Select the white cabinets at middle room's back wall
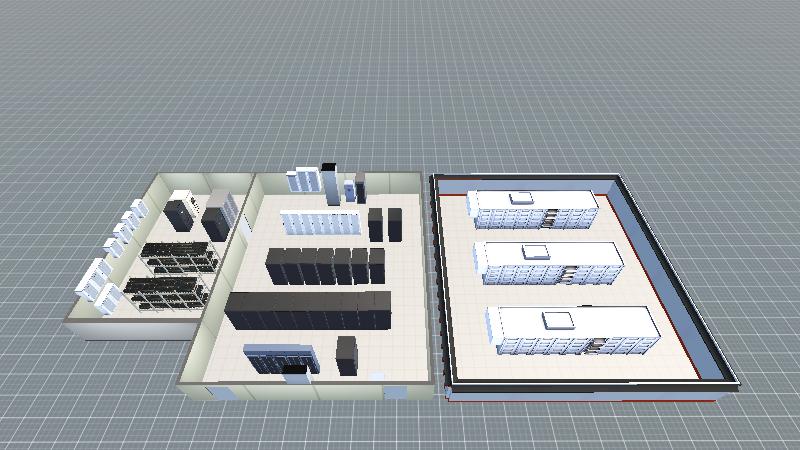This screenshot has height=450, width=800. [x=306, y=181]
